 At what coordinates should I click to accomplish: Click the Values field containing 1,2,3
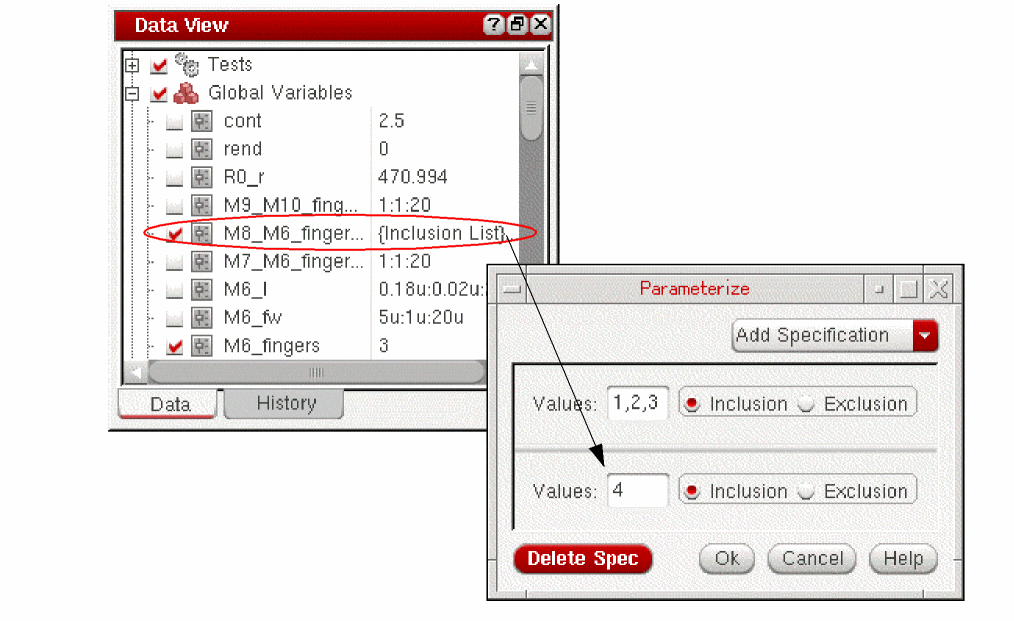638,403
